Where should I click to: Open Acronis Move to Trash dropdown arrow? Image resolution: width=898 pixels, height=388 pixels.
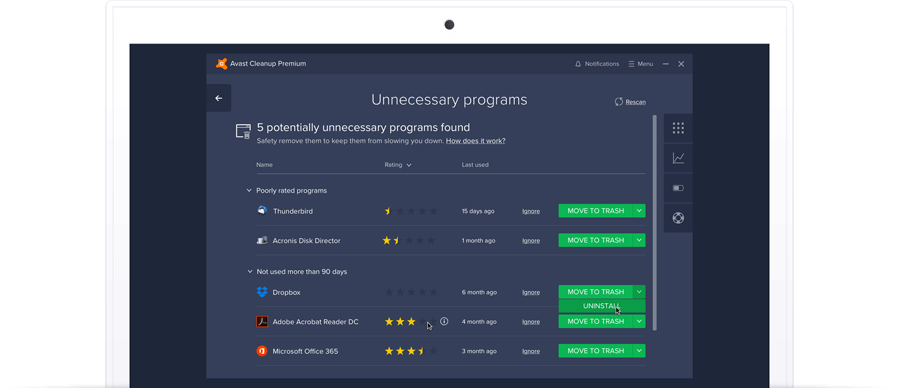(x=639, y=240)
